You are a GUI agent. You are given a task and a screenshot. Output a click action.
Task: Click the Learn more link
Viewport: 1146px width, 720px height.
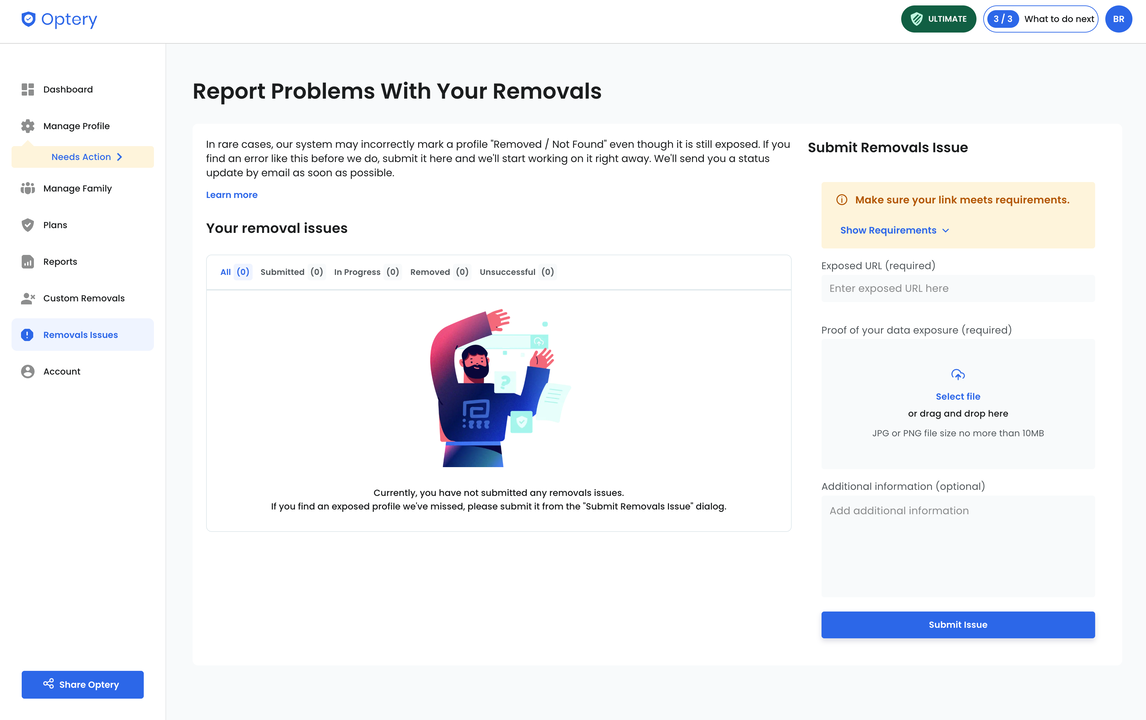point(231,194)
